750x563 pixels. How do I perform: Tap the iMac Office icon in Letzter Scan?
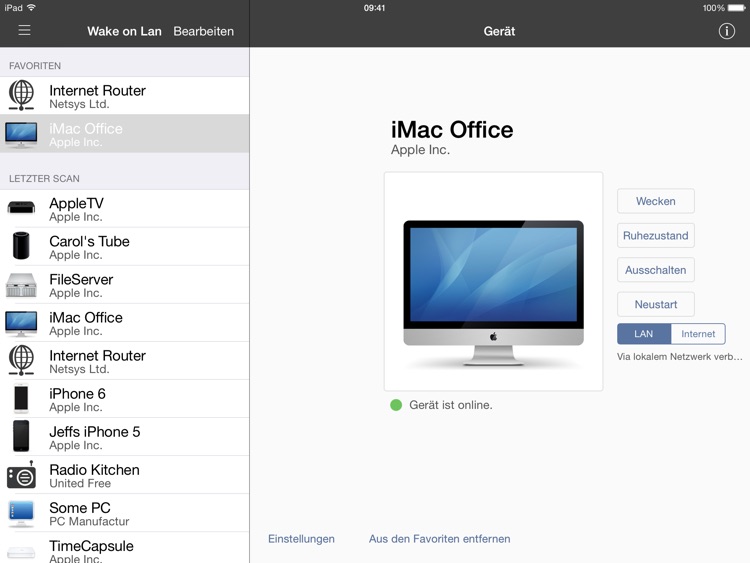point(21,323)
